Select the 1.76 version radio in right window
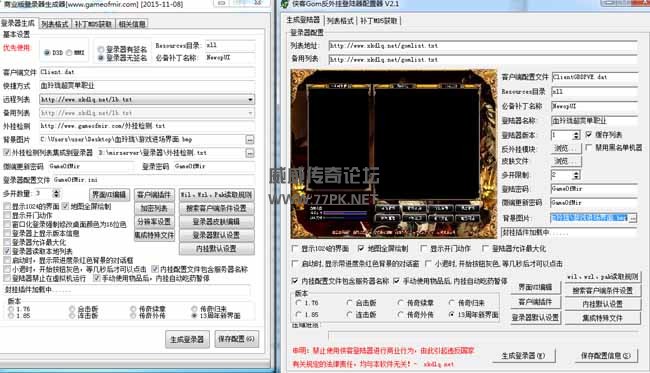This screenshot has width=650, height=373. (298, 303)
